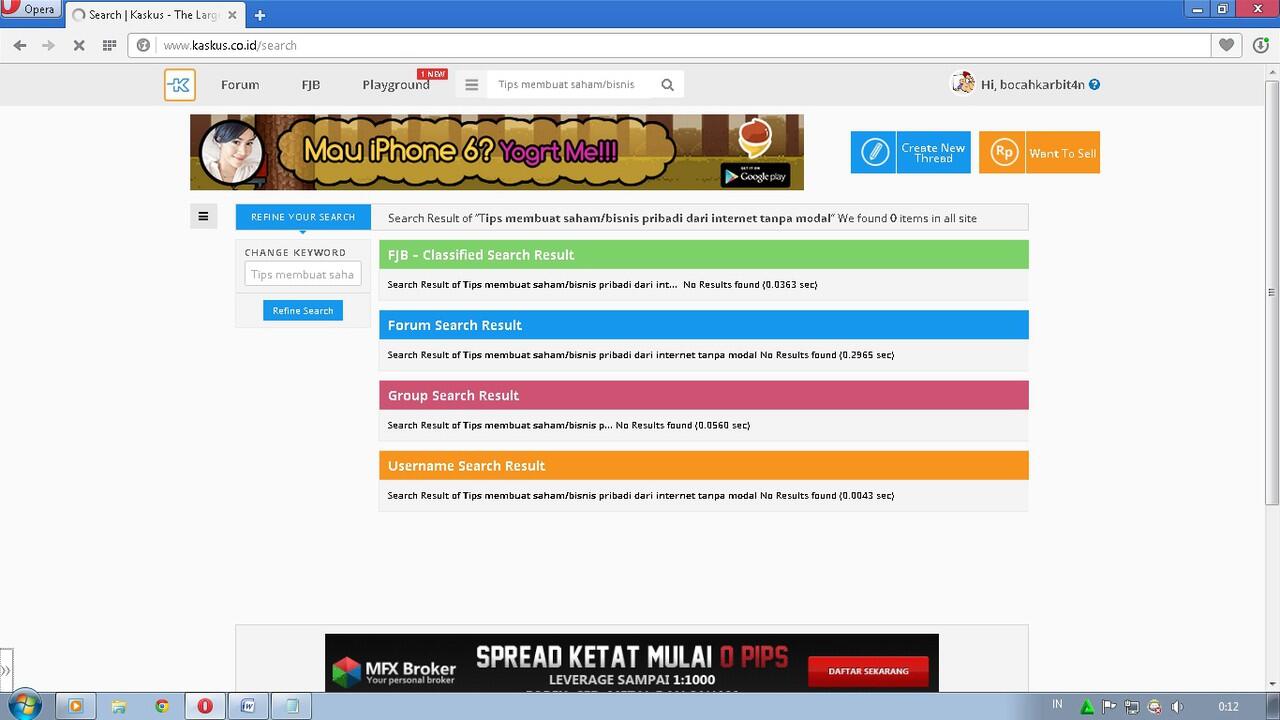Open the Speed Dial grid
The height and width of the screenshot is (720, 1280).
tap(110, 45)
